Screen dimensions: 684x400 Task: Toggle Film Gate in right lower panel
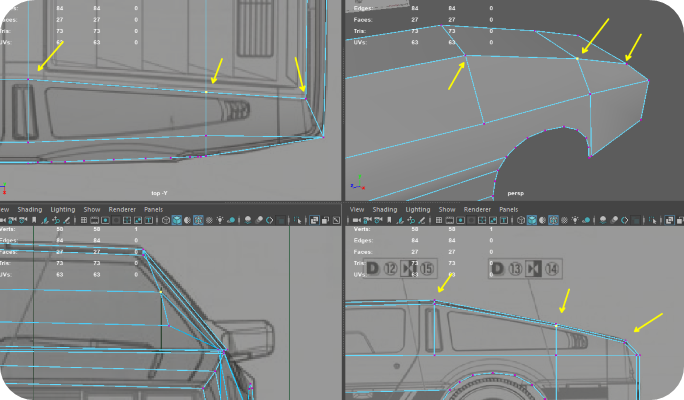(x=449, y=220)
